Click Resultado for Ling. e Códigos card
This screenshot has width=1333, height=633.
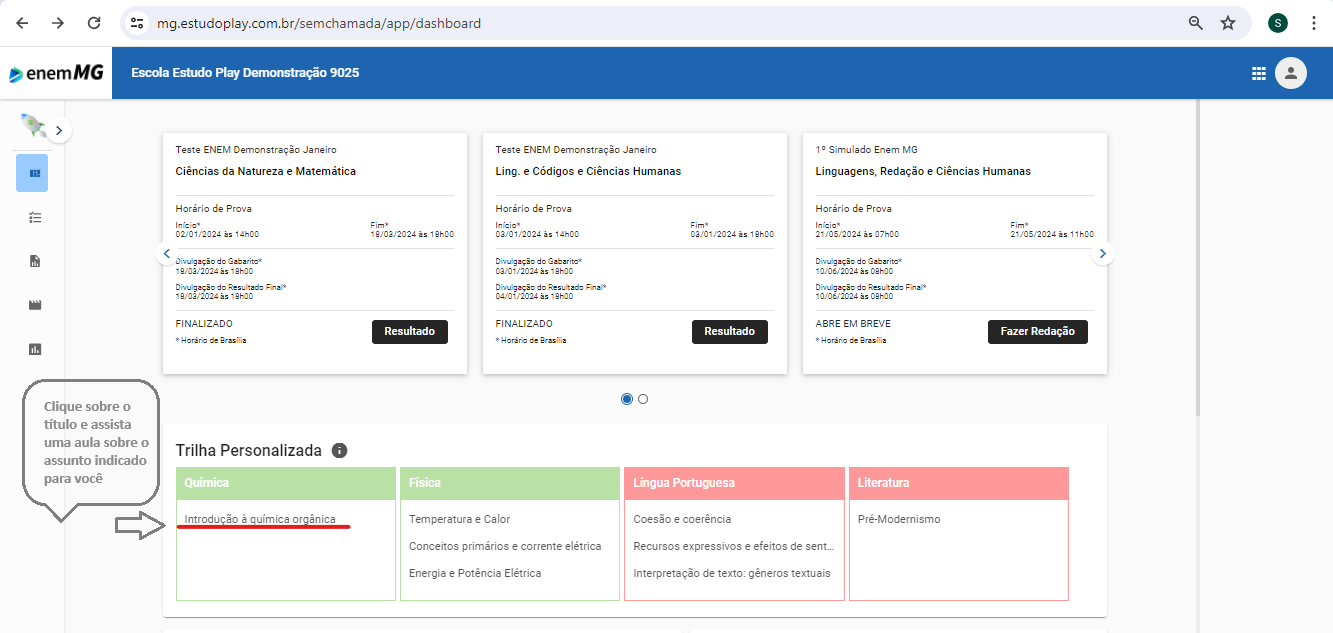click(x=730, y=331)
